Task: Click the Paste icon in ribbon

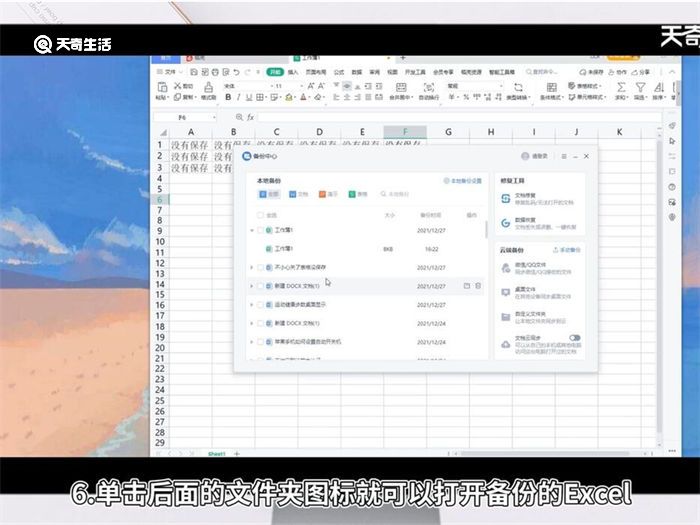Action: point(162,87)
